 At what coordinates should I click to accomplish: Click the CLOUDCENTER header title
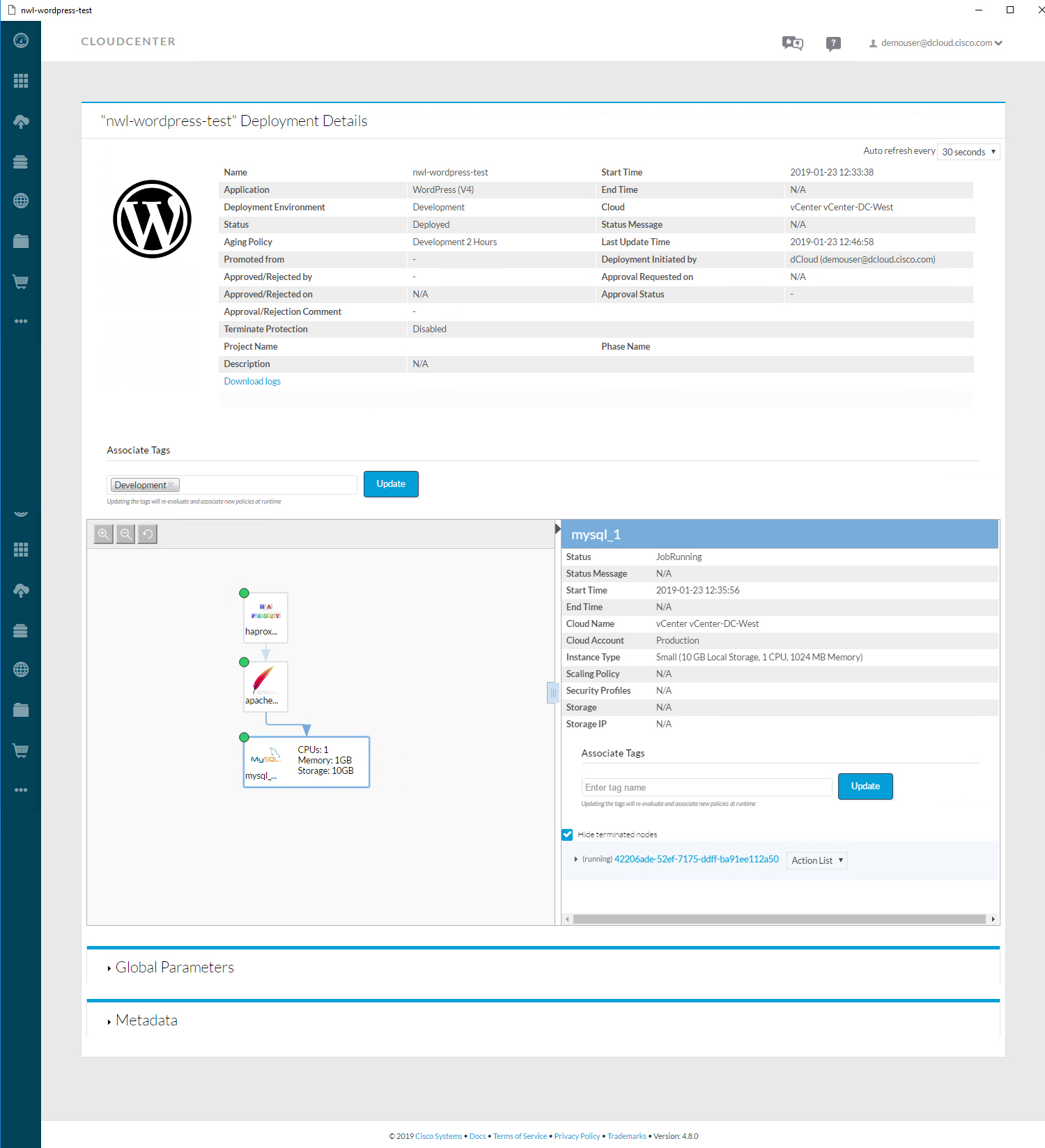point(128,41)
